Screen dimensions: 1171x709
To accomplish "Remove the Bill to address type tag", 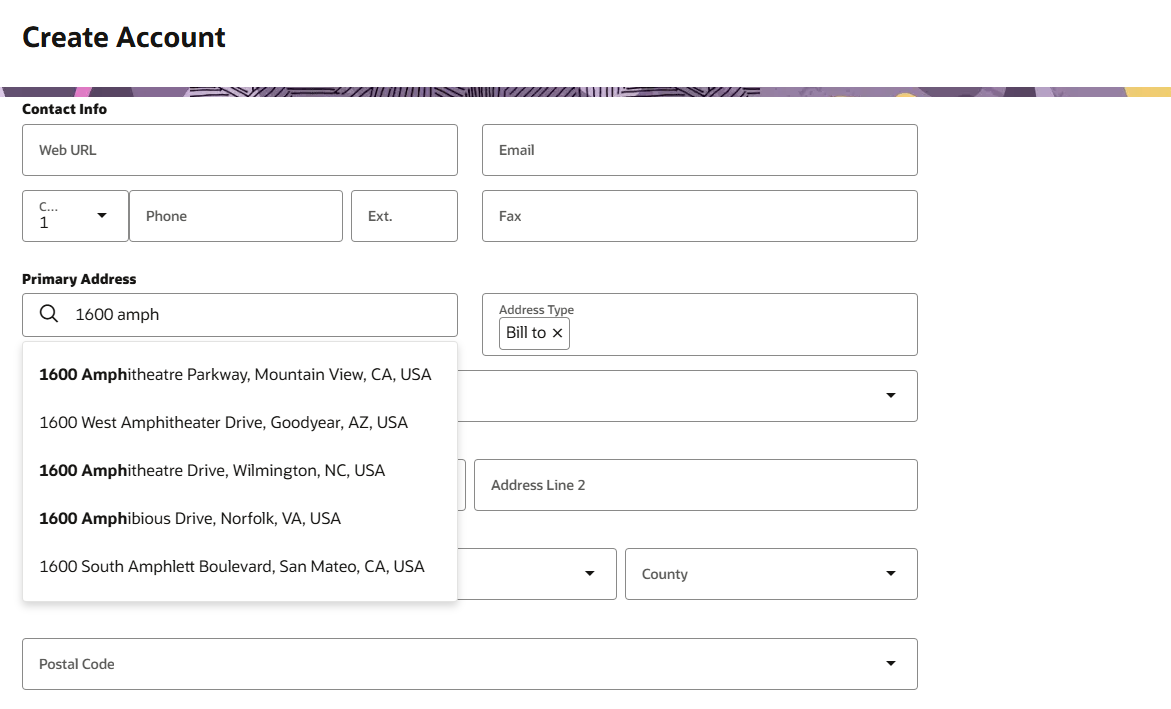I will click(x=557, y=333).
